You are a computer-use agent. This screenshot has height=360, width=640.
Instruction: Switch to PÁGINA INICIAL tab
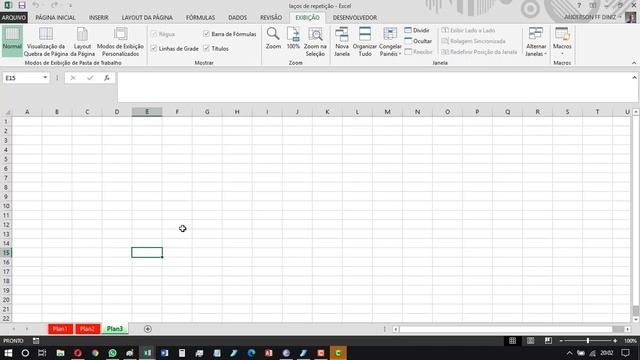56,18
